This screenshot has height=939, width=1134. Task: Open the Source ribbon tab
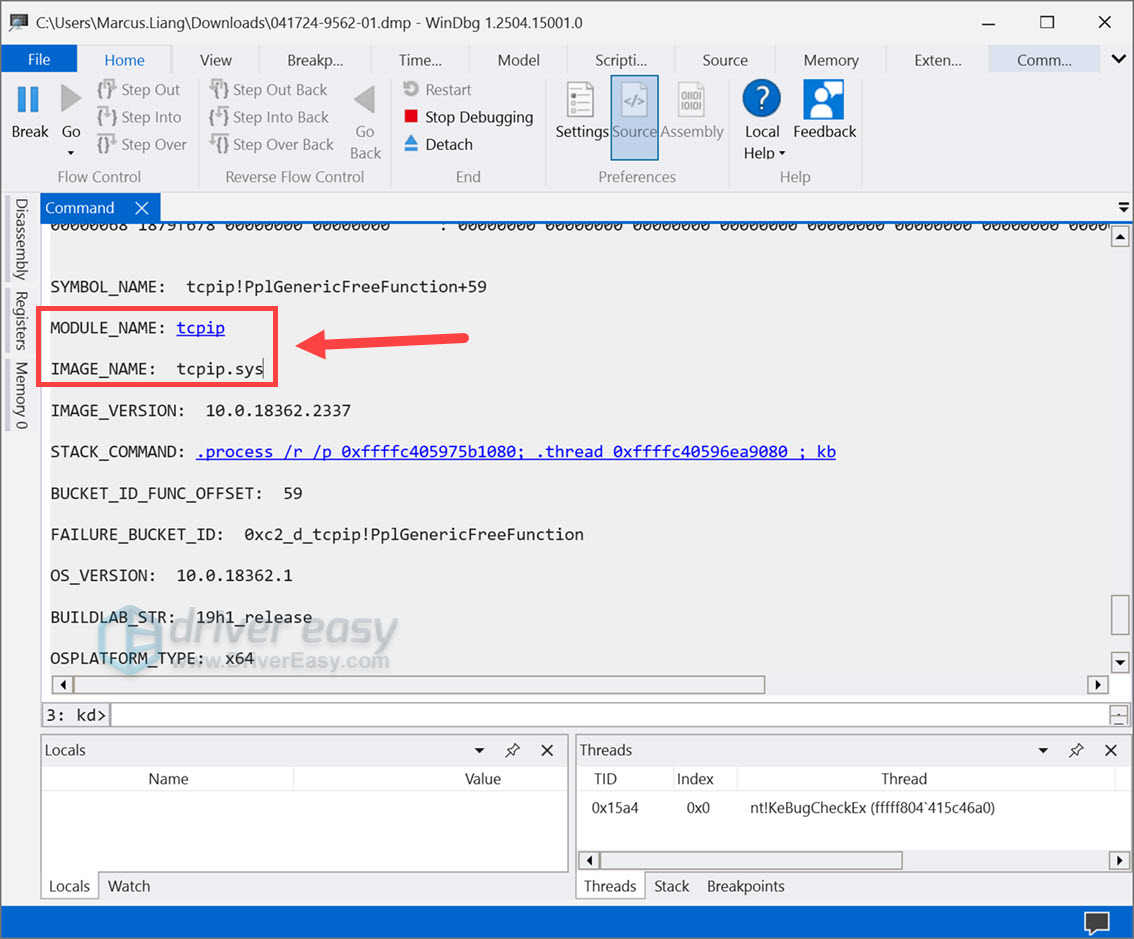725,60
